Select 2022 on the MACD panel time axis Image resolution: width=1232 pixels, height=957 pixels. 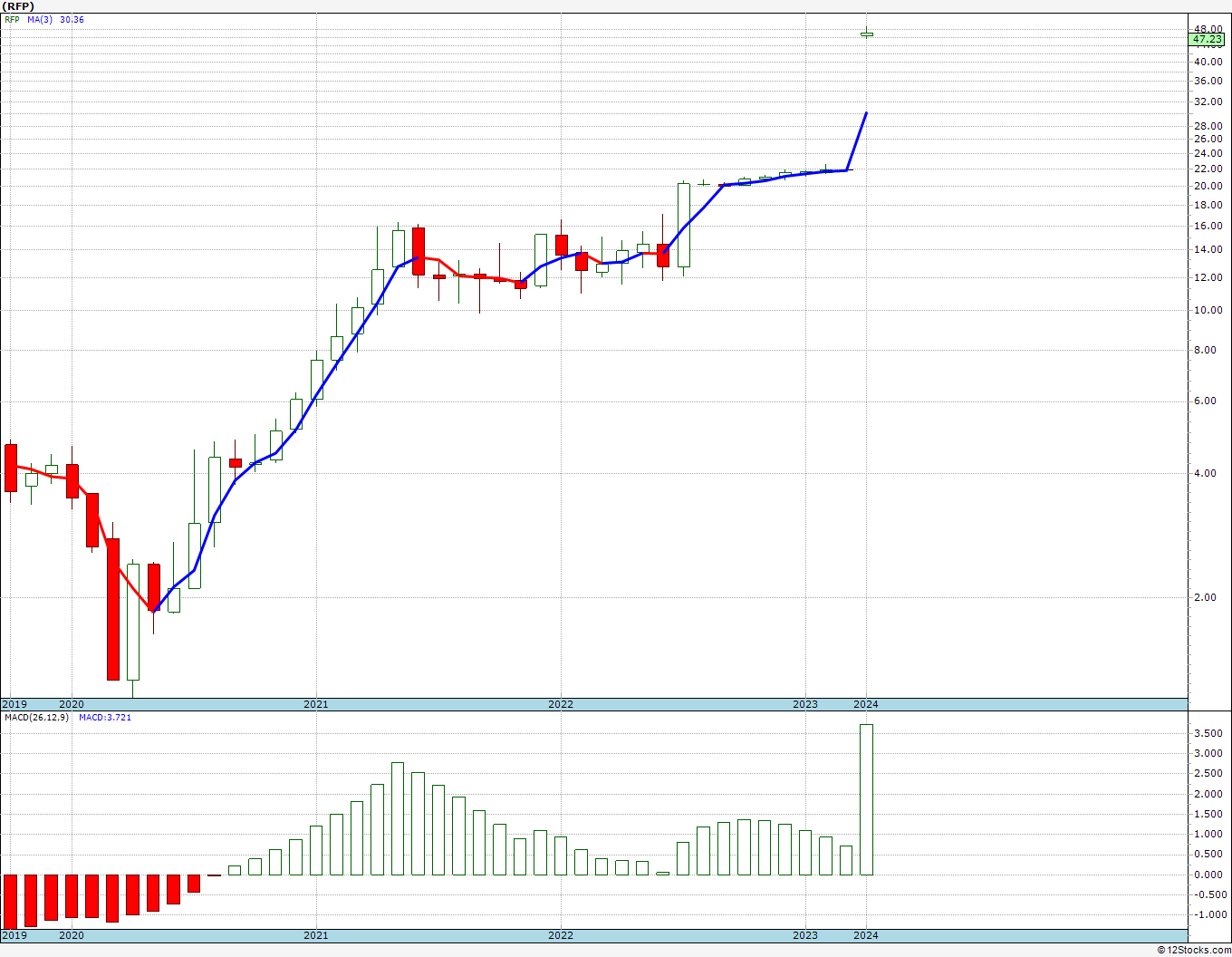[561, 935]
